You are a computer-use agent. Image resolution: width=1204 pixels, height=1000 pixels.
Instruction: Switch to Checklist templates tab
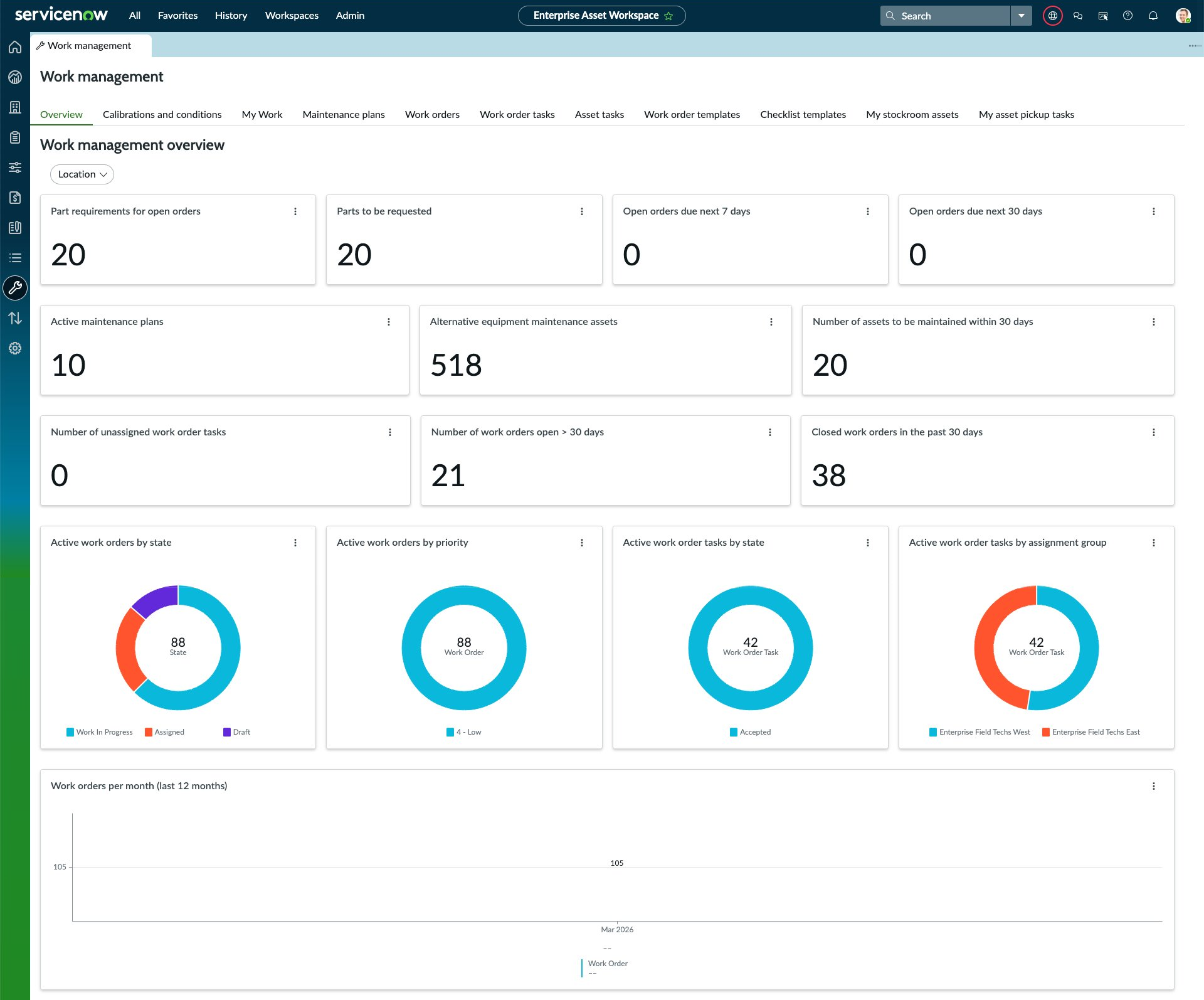point(803,114)
